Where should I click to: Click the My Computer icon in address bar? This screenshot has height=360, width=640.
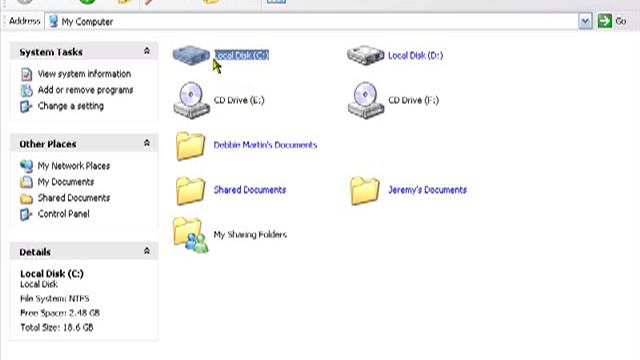(53, 21)
